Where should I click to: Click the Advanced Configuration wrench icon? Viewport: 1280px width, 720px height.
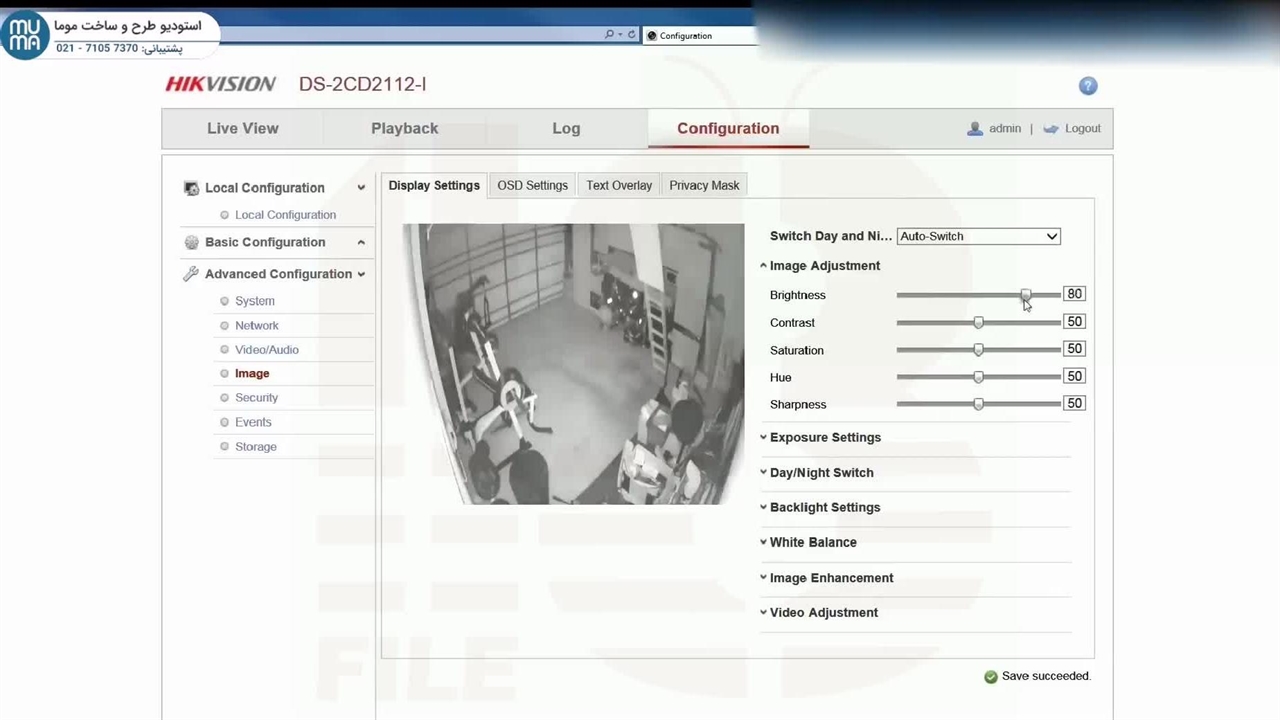[191, 274]
